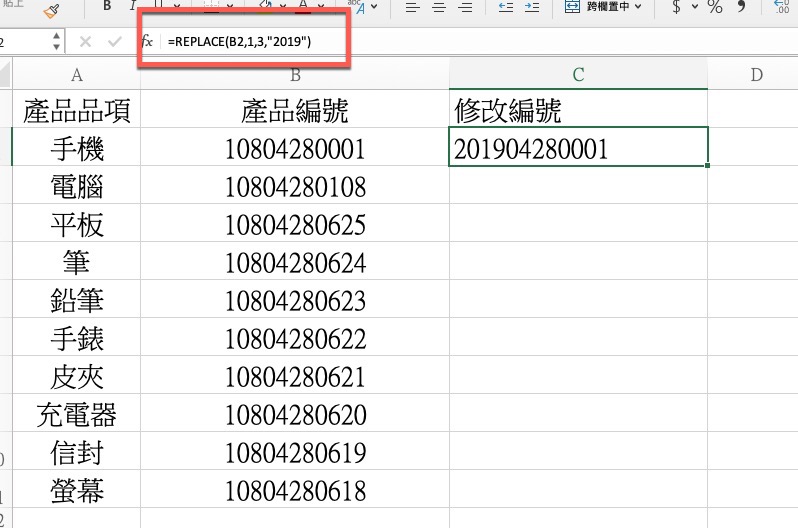Click the 產品編號 header cell
The width and height of the screenshot is (798, 528).
tap(295, 108)
